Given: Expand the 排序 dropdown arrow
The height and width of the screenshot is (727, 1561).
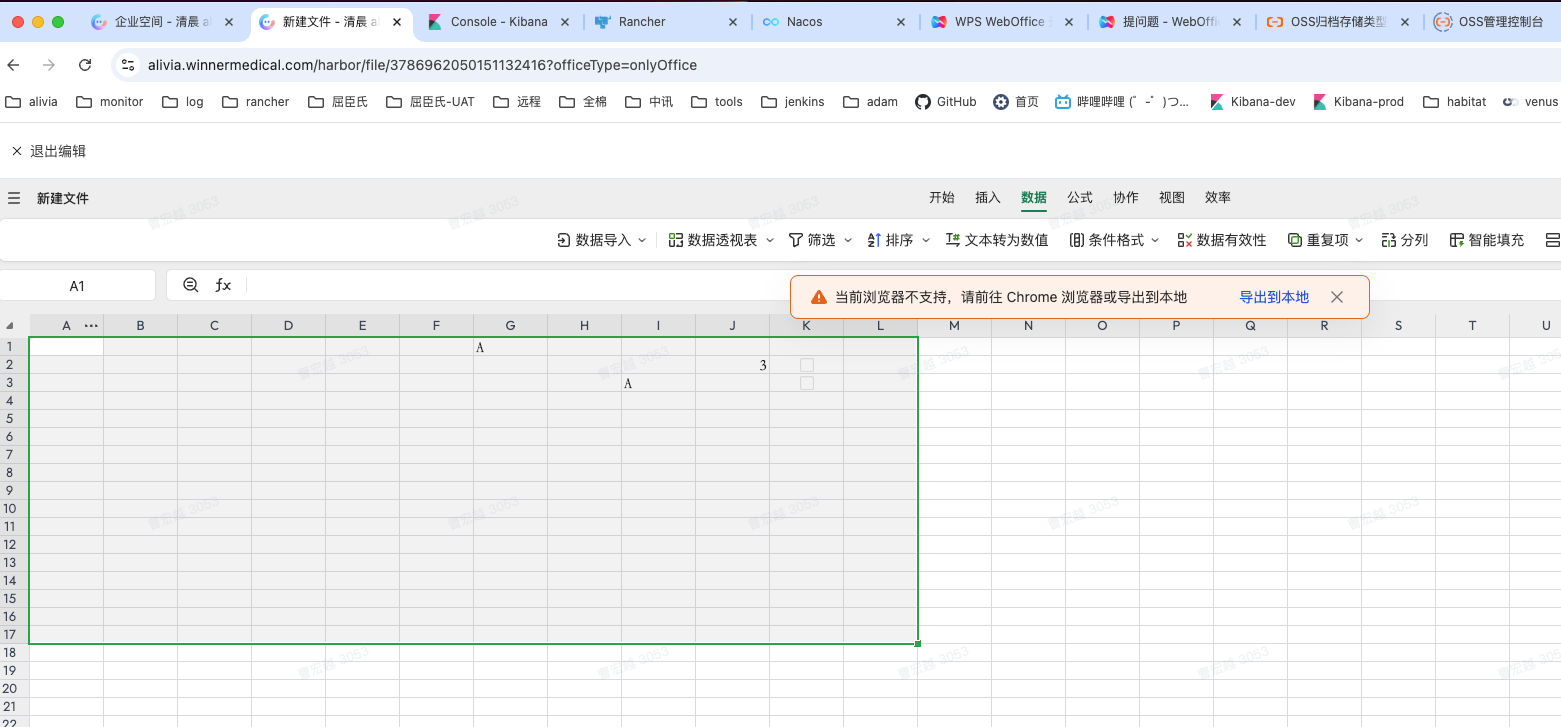Looking at the screenshot, I should (x=926, y=240).
